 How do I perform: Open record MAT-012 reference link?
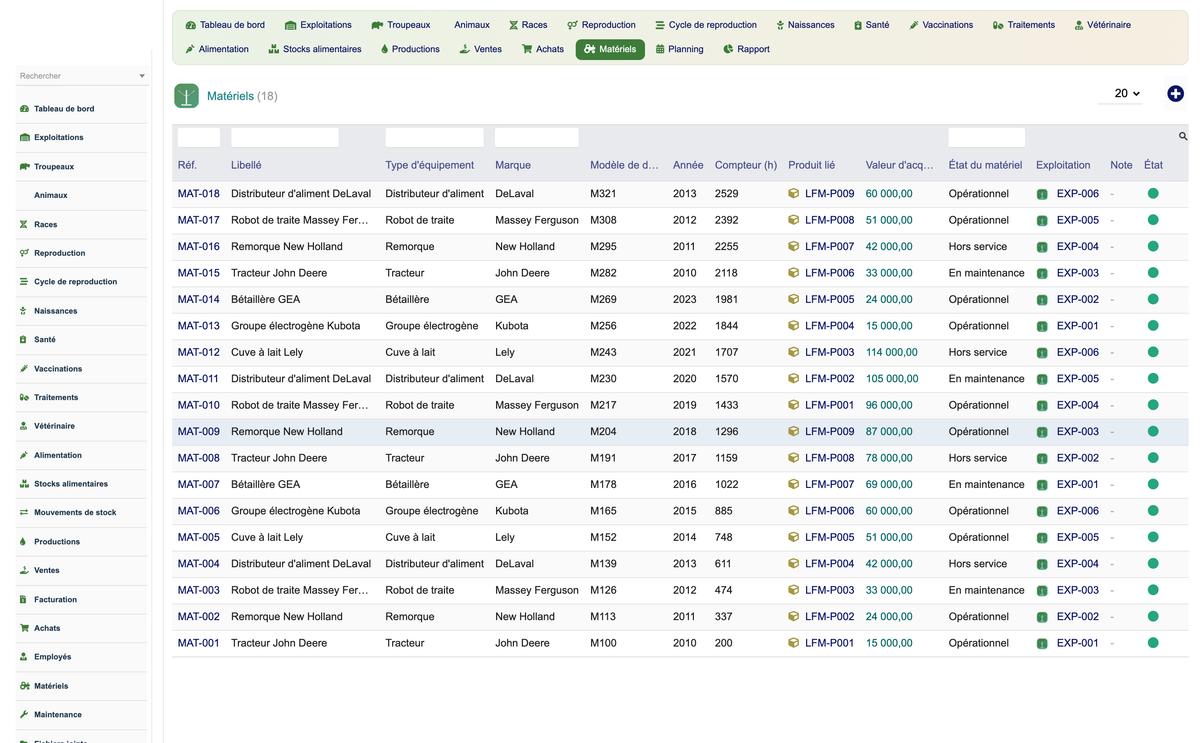tap(199, 352)
